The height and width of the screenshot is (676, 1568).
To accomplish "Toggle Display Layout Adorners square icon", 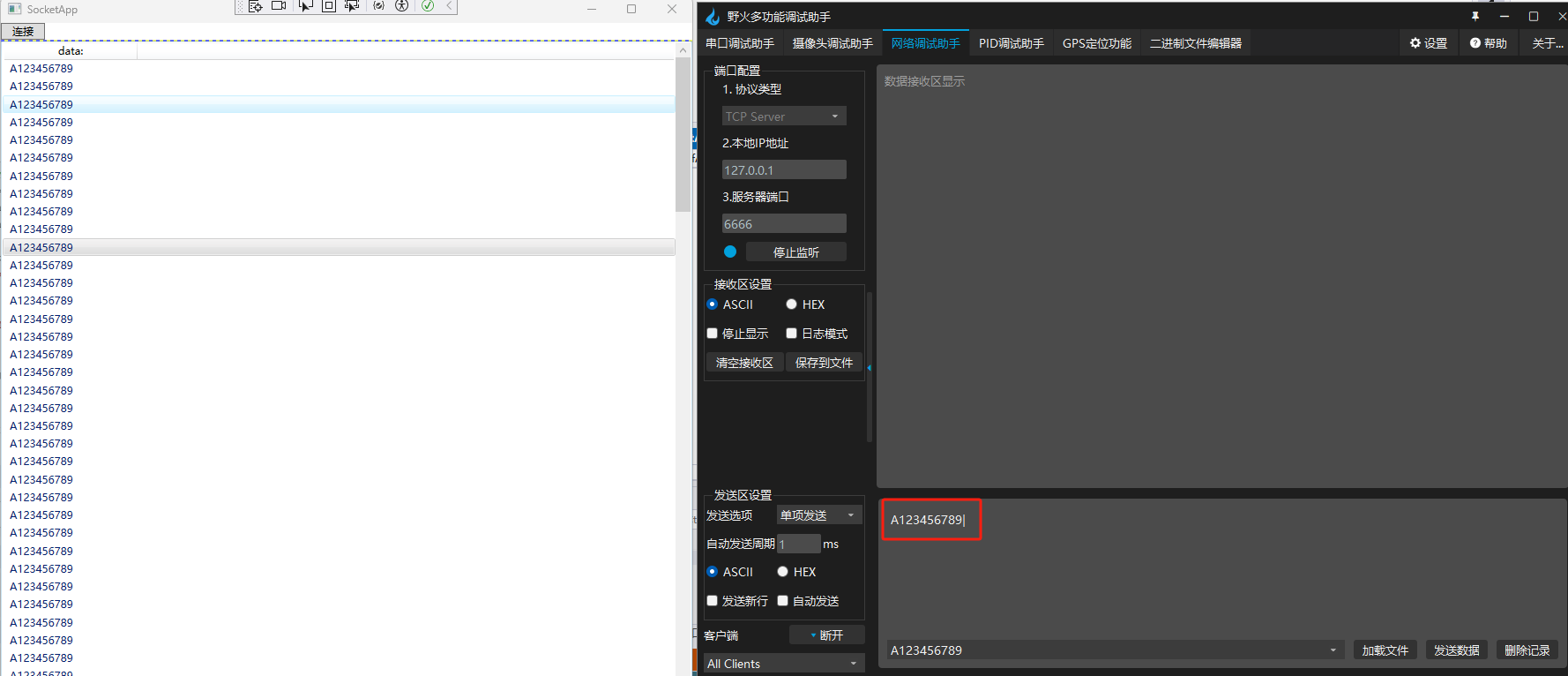I will coord(328,6).
